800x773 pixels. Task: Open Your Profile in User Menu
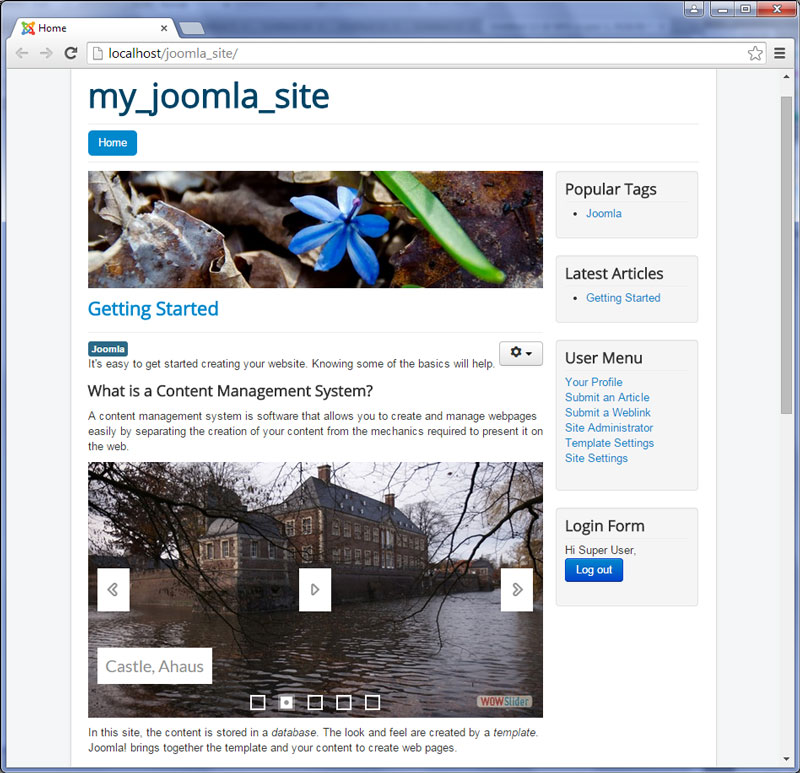click(x=593, y=382)
